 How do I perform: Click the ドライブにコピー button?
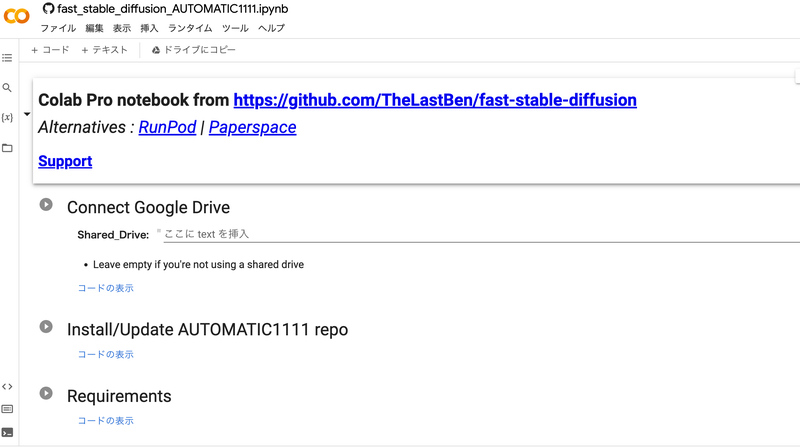(x=193, y=50)
